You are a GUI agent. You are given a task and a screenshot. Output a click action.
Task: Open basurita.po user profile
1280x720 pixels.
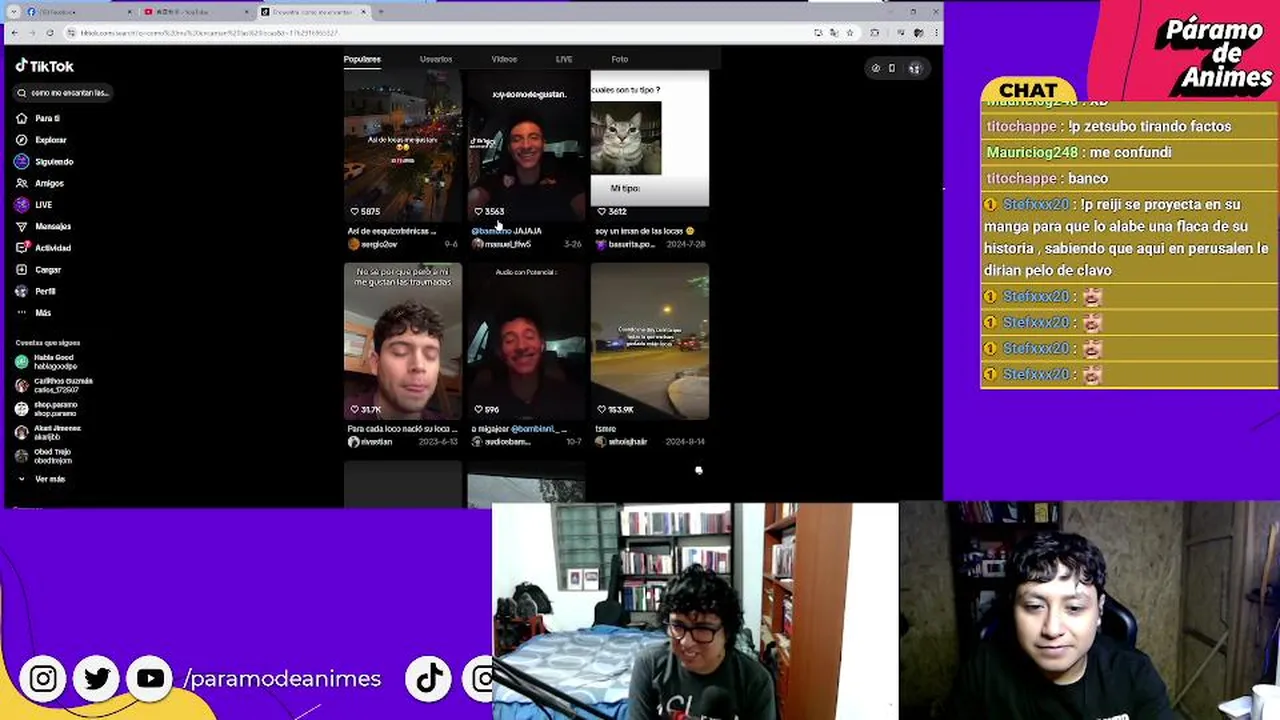tap(625, 244)
